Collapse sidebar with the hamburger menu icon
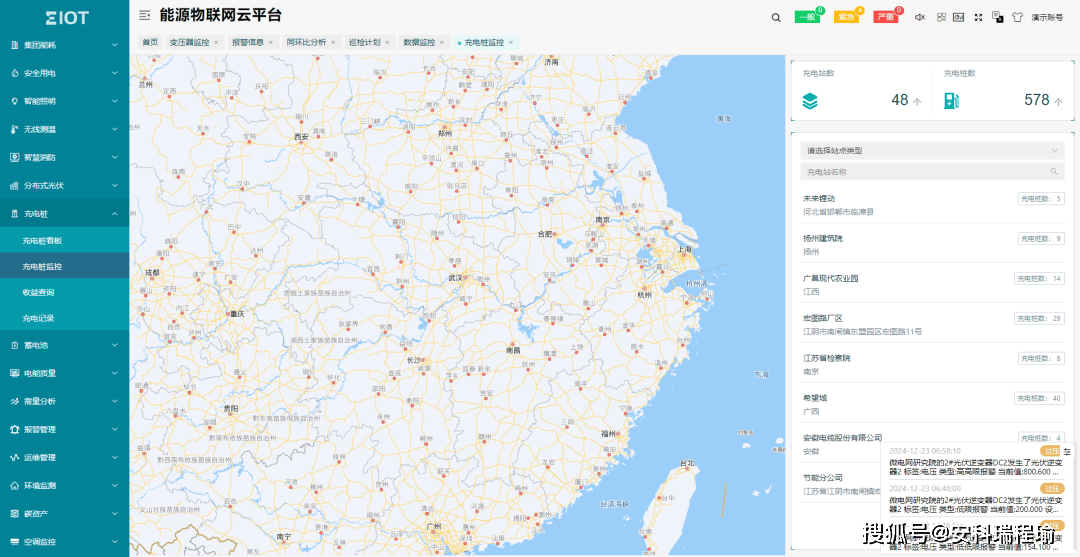 click(145, 15)
